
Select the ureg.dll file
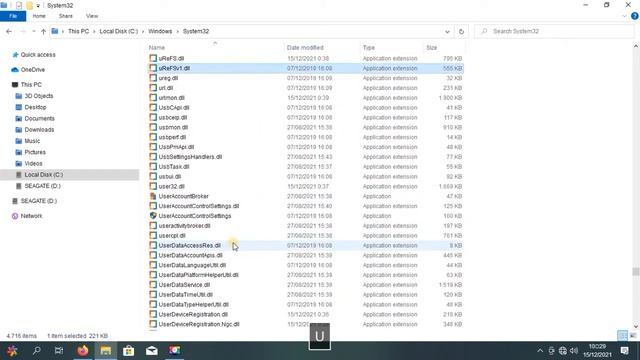tap(168, 78)
